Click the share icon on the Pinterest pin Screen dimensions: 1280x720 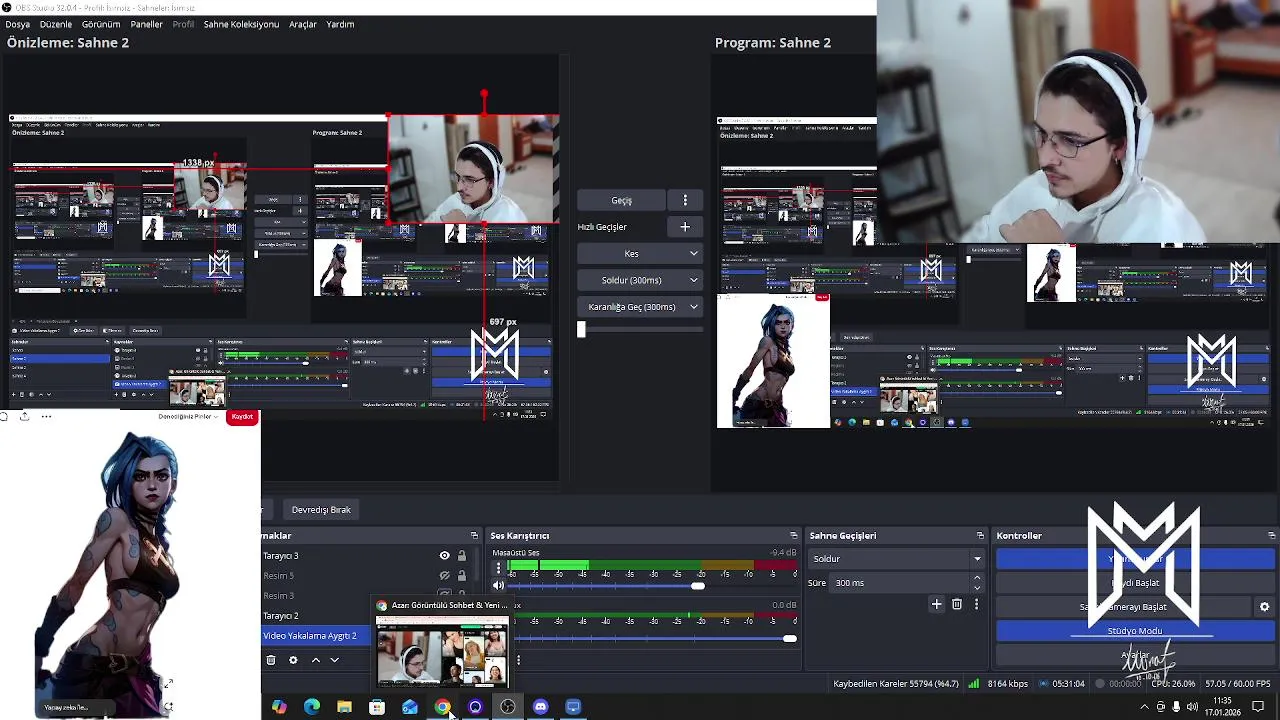[x=24, y=416]
